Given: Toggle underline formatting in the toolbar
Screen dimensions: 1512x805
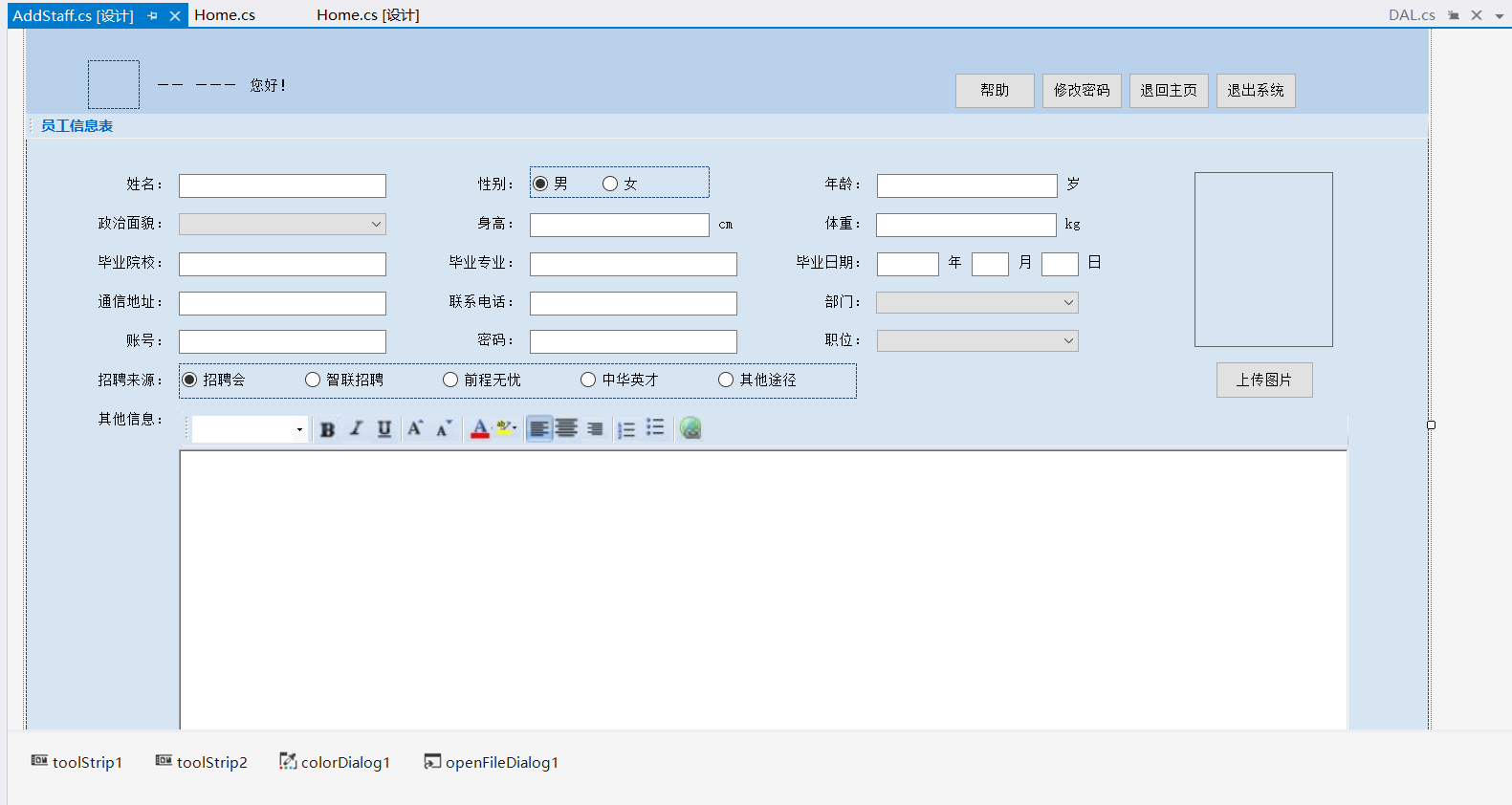Looking at the screenshot, I should [384, 429].
